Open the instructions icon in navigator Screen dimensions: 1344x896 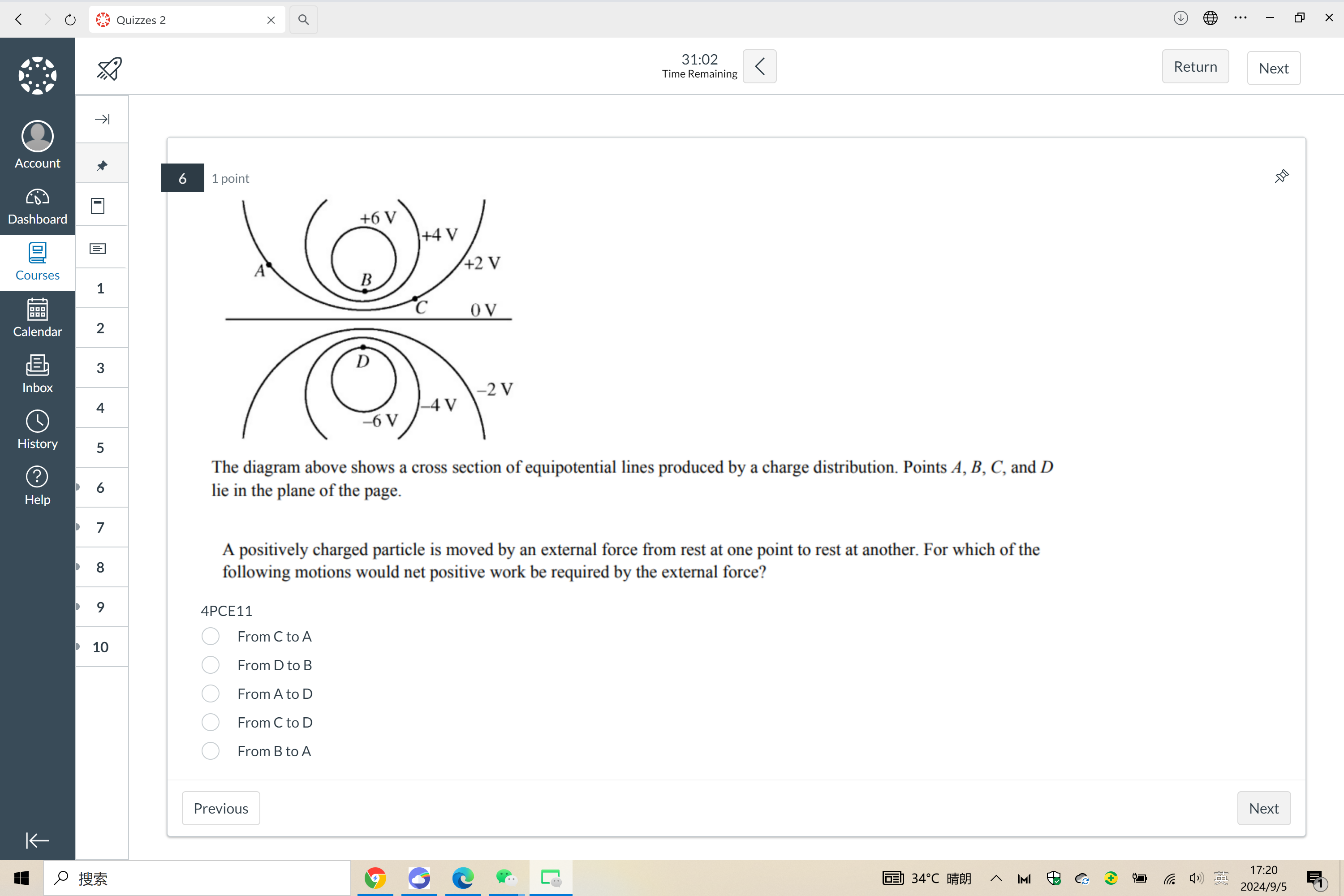(98, 249)
